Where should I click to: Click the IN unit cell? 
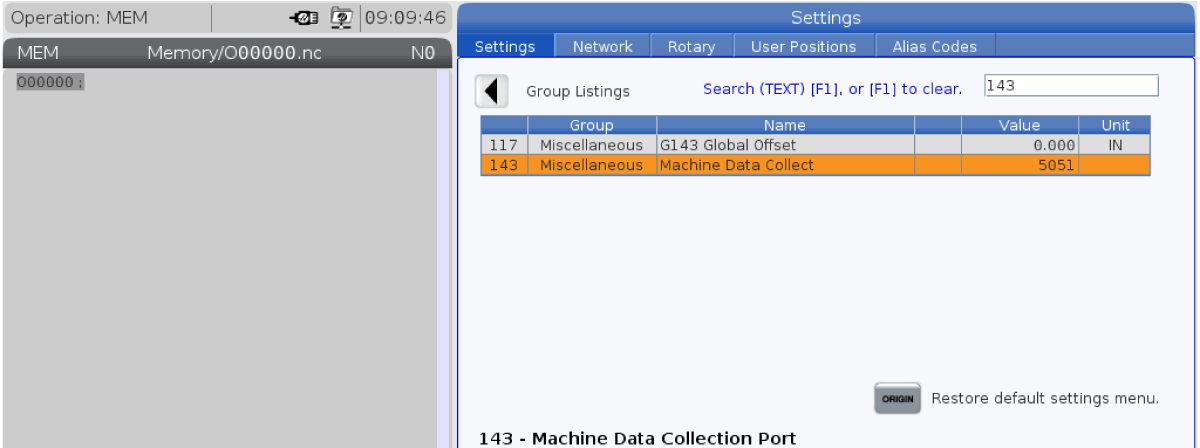click(1115, 145)
